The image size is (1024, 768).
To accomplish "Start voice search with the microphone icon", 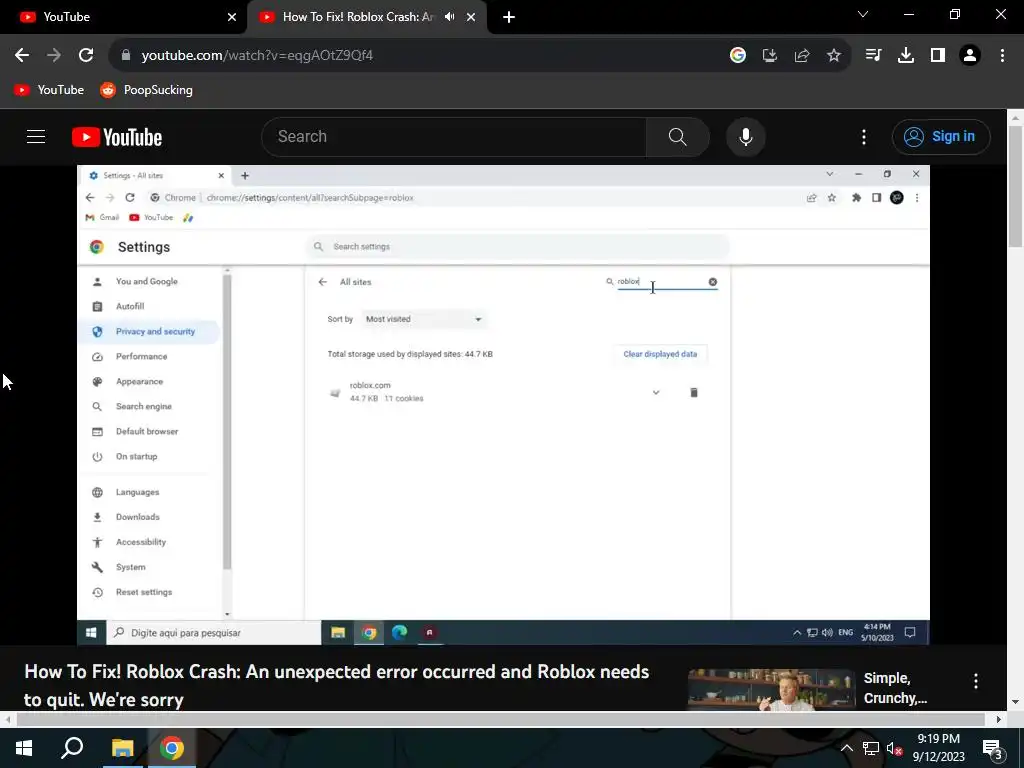I will coord(746,137).
